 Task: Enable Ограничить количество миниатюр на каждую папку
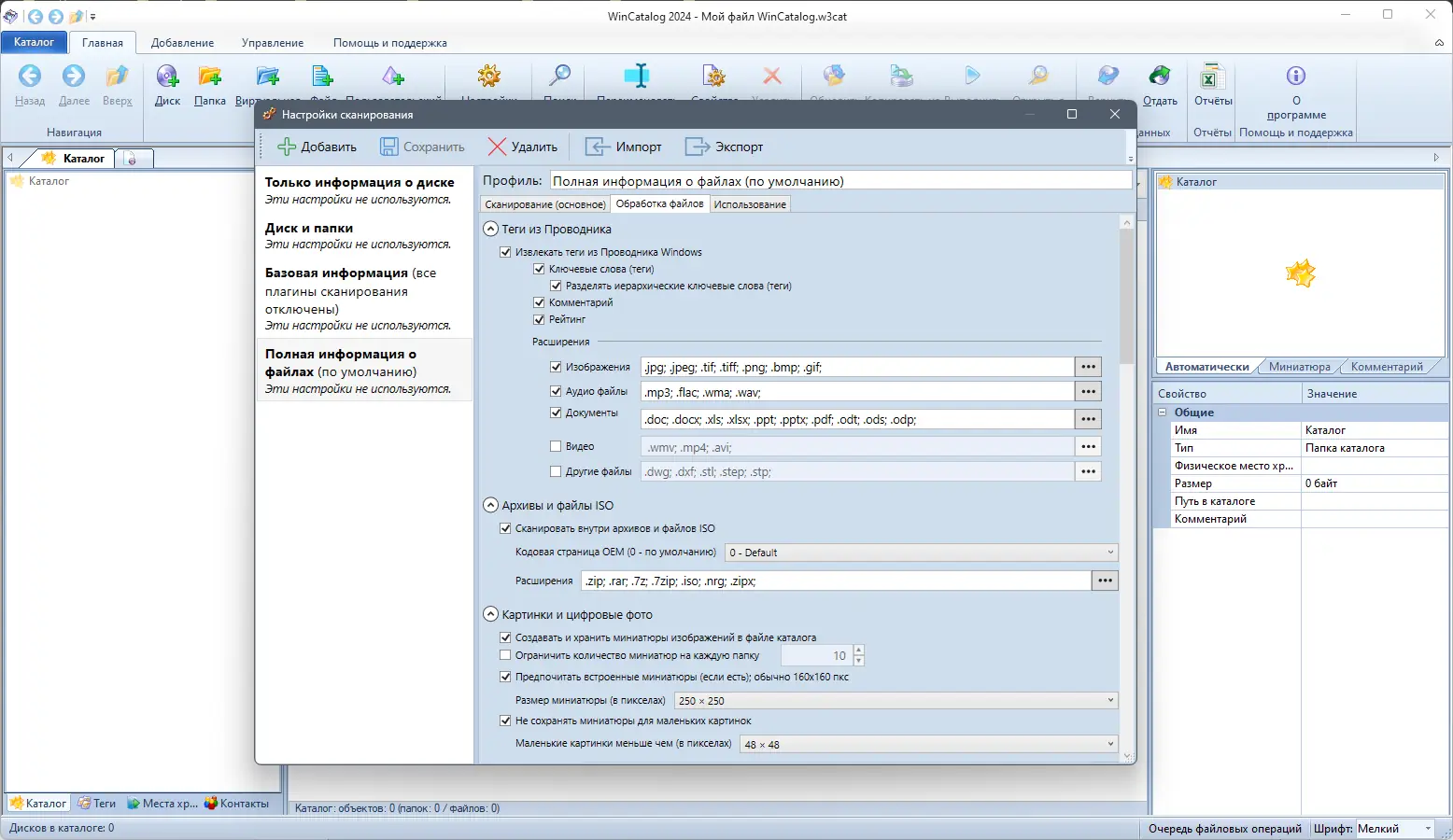506,655
